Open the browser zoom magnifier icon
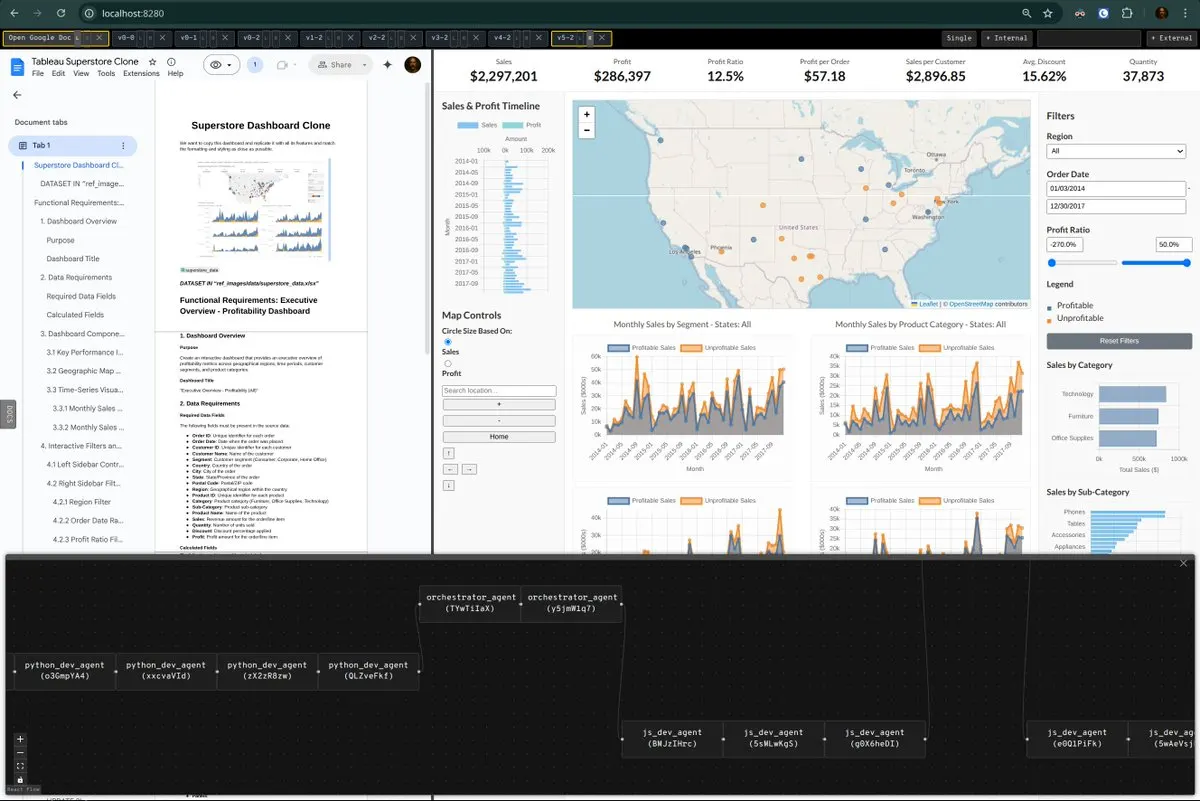Image resolution: width=1200 pixels, height=801 pixels. pyautogui.click(x=1026, y=14)
